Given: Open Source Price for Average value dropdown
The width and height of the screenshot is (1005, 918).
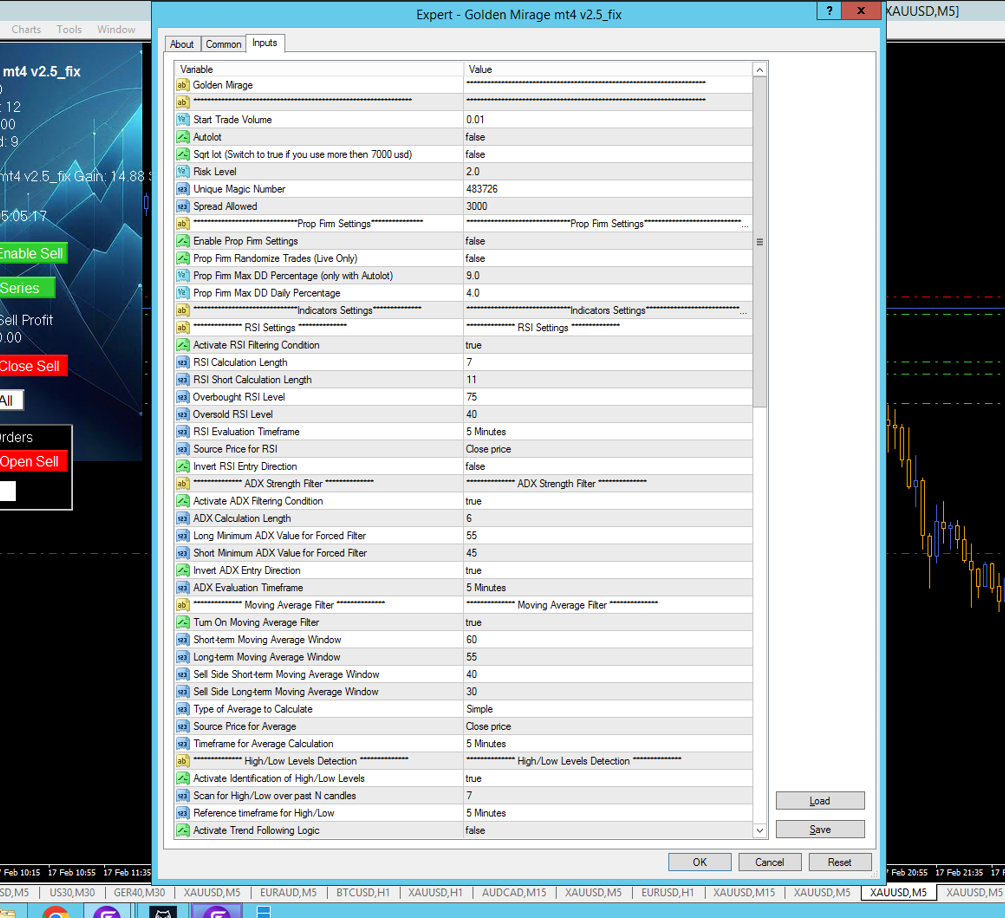Looking at the screenshot, I should 608,726.
